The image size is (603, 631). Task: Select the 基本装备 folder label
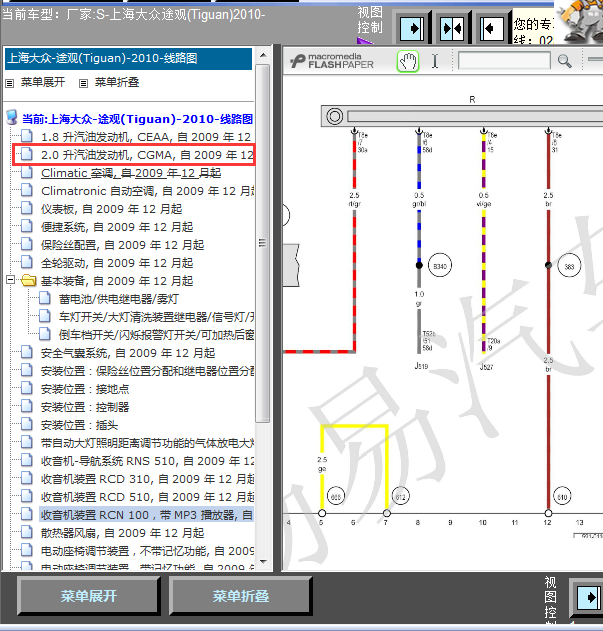pyautogui.click(x=117, y=281)
